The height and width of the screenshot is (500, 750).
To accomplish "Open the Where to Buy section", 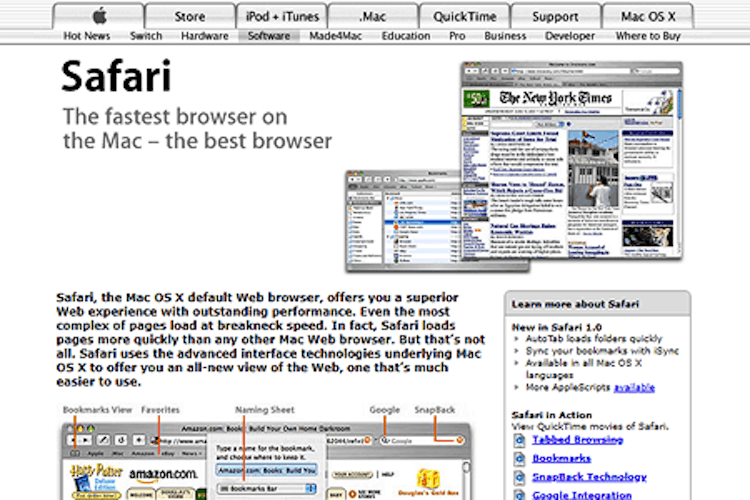I will [648, 36].
